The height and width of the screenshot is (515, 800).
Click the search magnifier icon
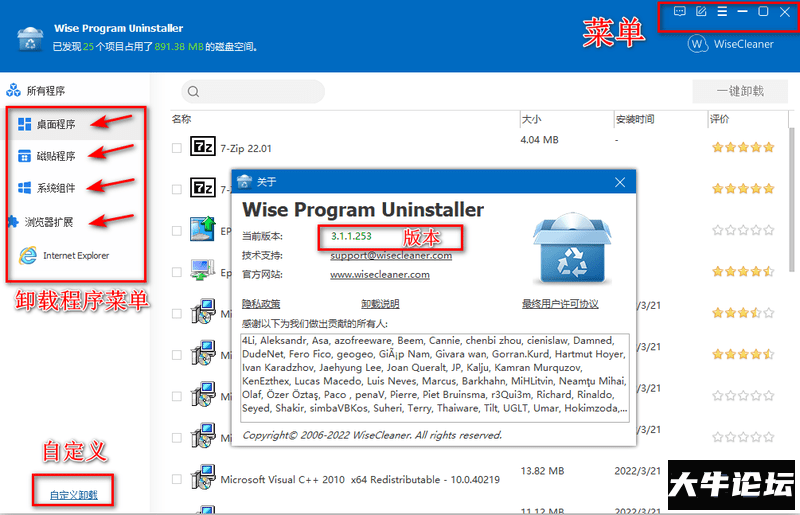(193, 92)
